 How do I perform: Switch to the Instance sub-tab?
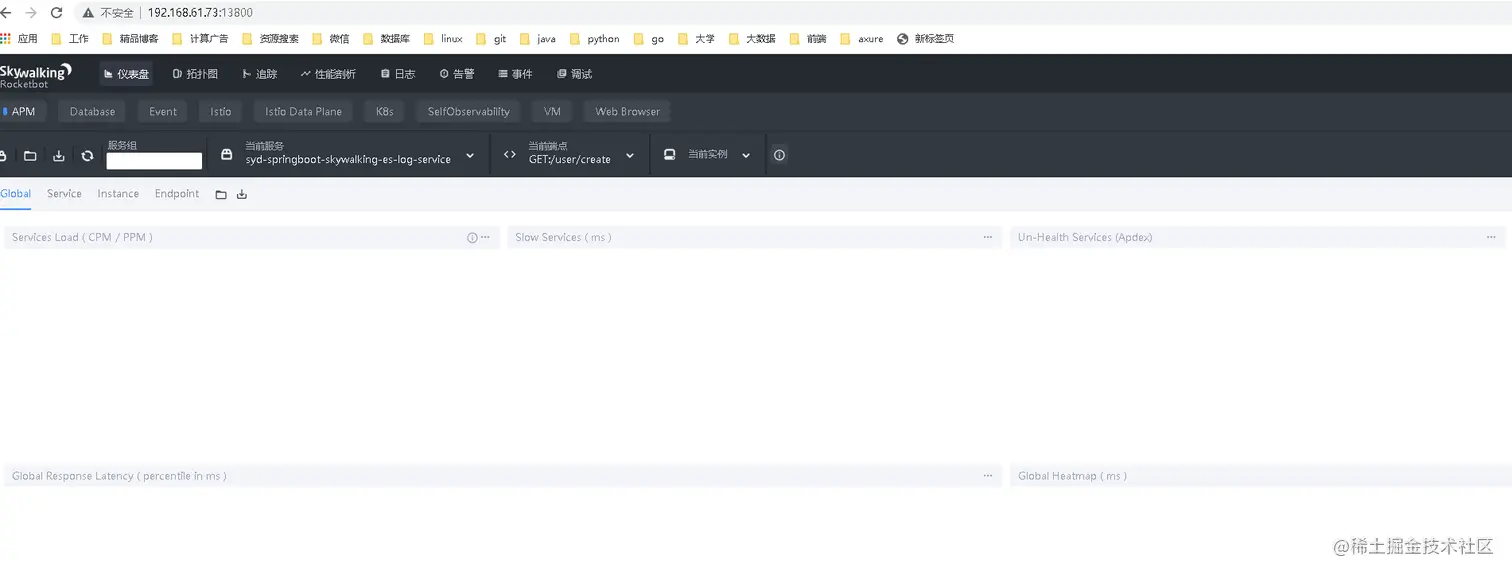pos(118,194)
